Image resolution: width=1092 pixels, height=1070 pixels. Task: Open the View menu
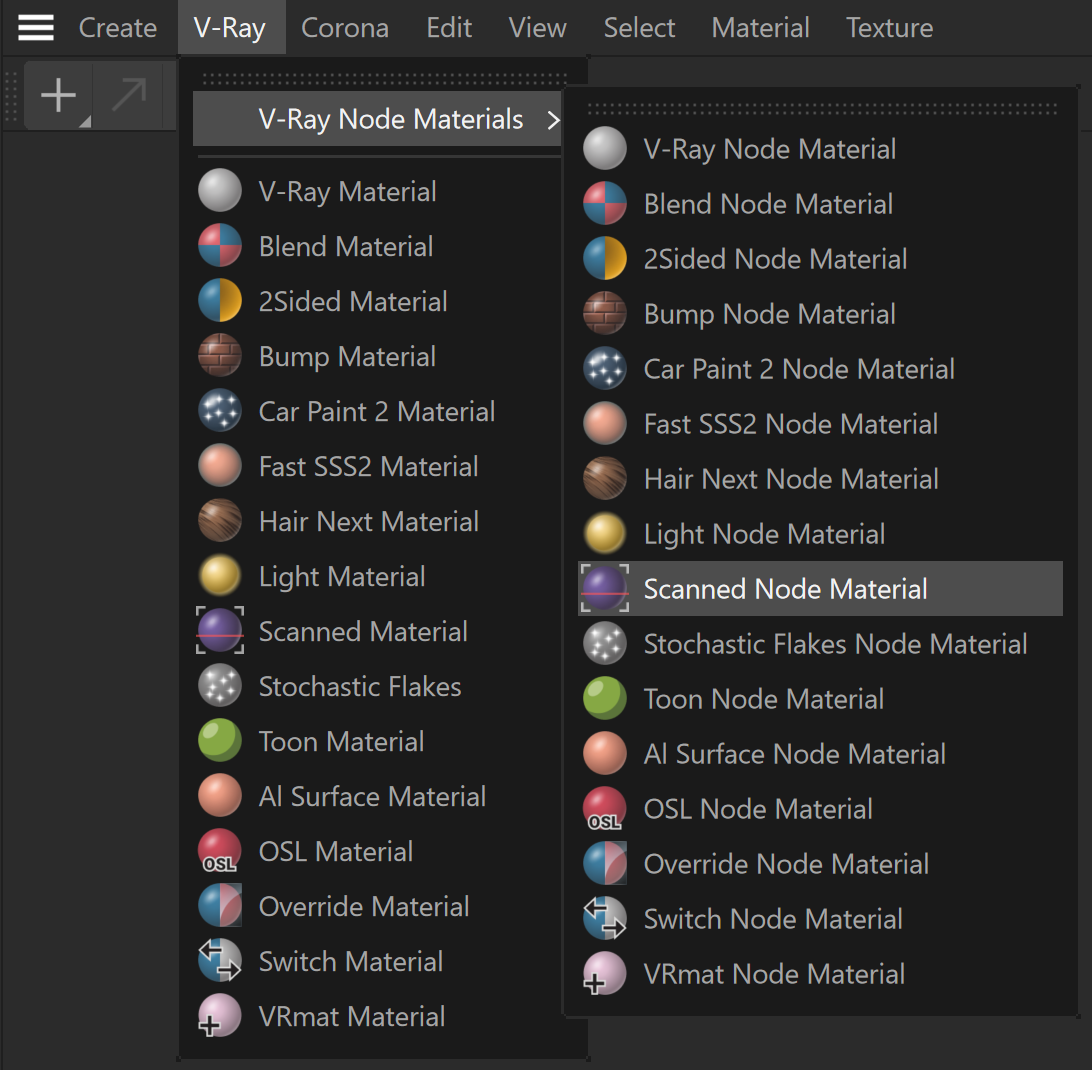pyautogui.click(x=538, y=28)
